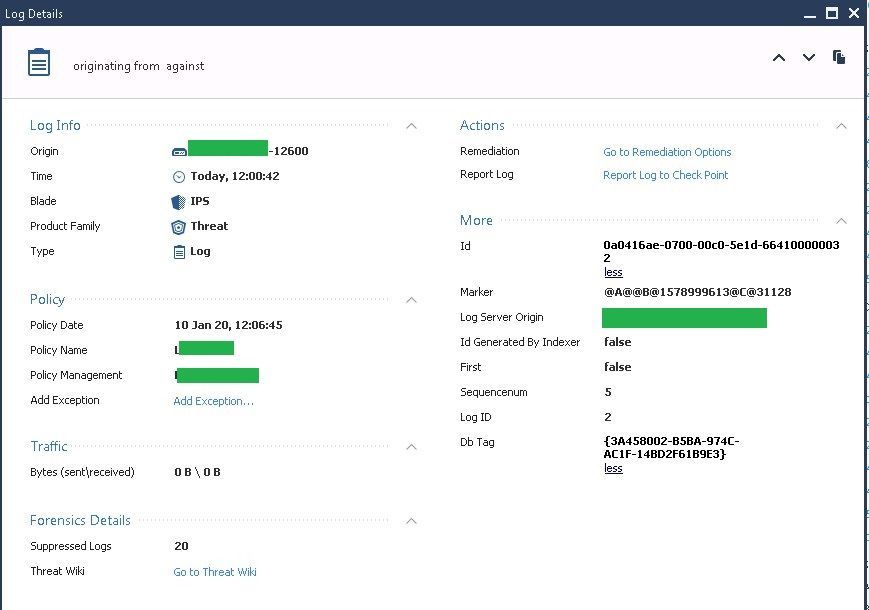Click the IPS blade shield icon
The height and width of the screenshot is (610, 869).
tap(179, 201)
